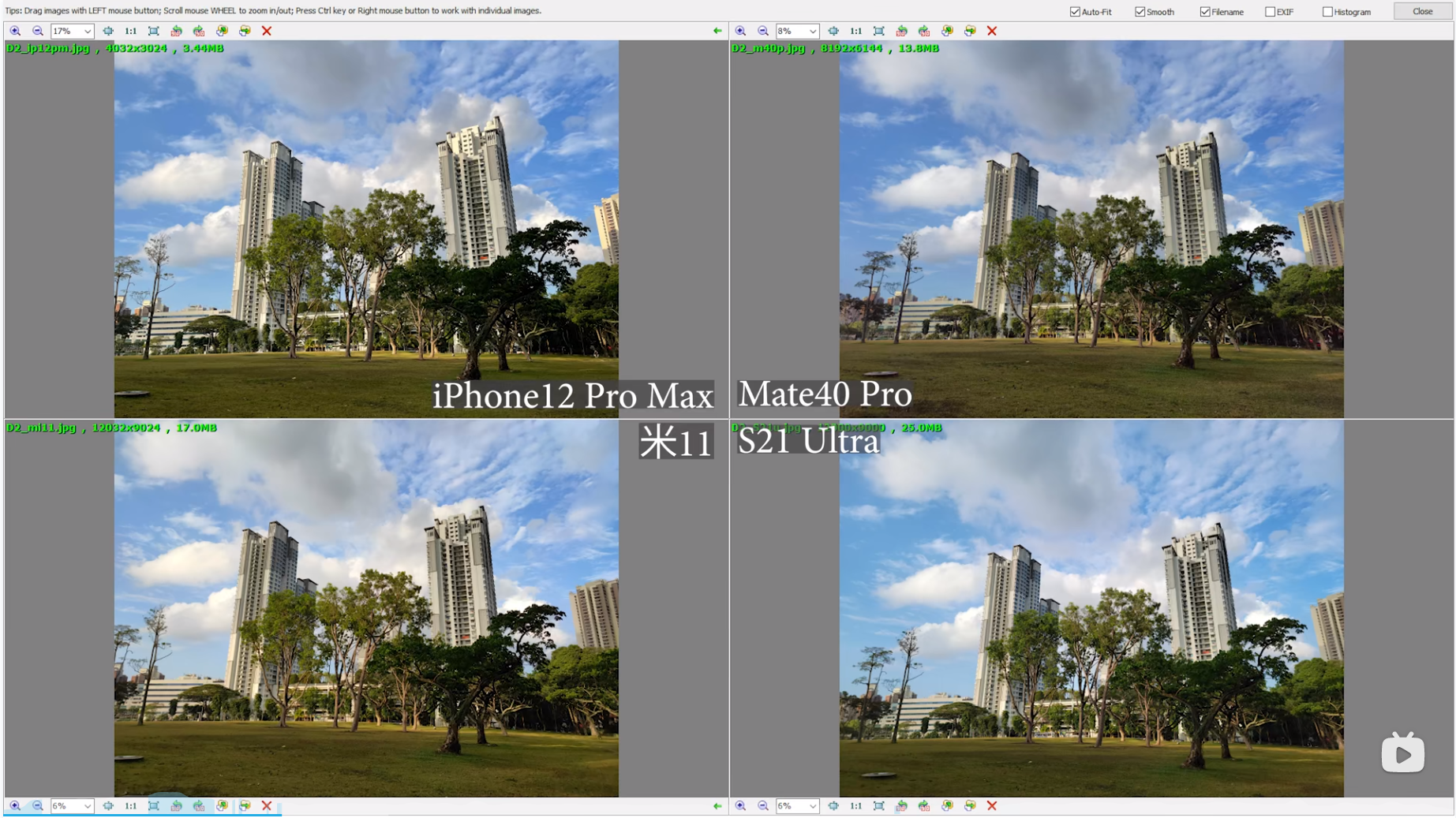Move the S21 Ultra image to a folder
The width and height of the screenshot is (1456, 818).
click(x=970, y=805)
